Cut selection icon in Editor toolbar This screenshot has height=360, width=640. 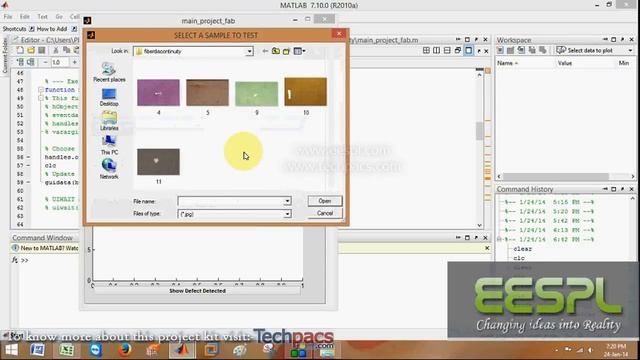pos(56,51)
